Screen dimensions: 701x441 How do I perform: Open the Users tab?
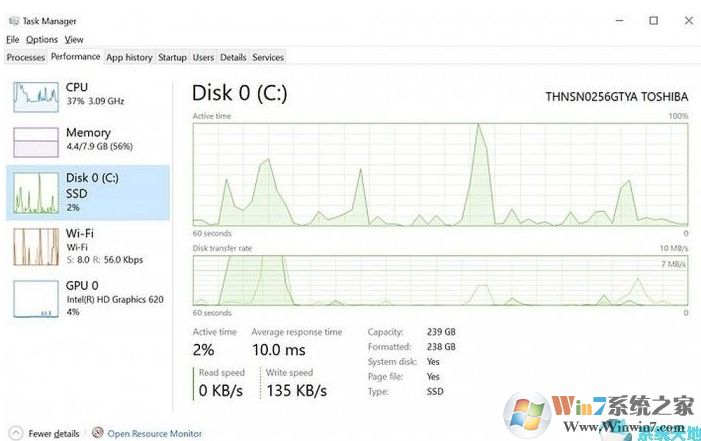click(203, 58)
